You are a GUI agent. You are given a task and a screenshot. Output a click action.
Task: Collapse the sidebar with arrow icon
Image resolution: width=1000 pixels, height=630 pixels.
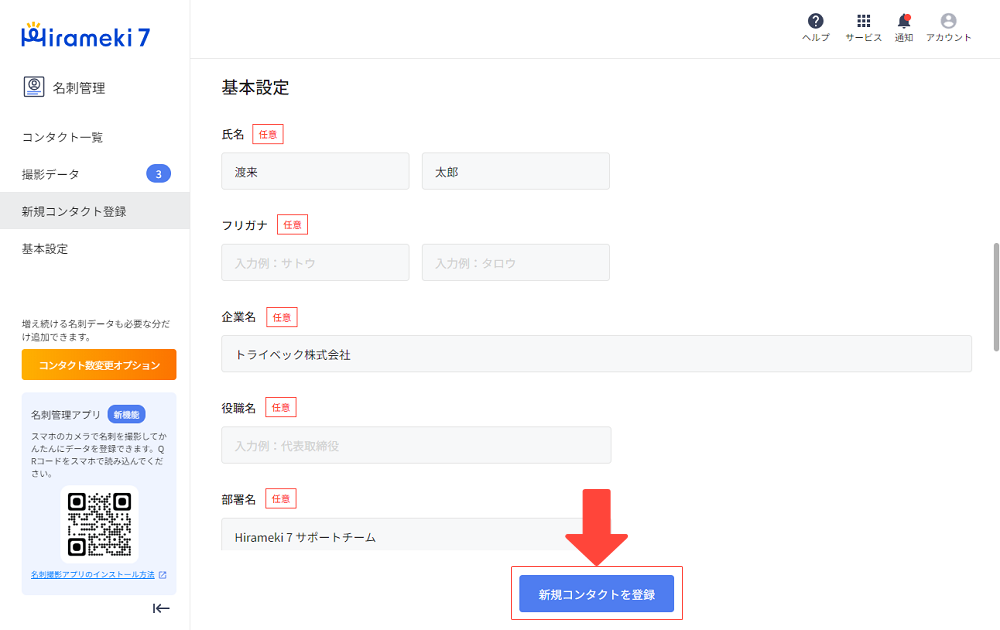[x=161, y=608]
